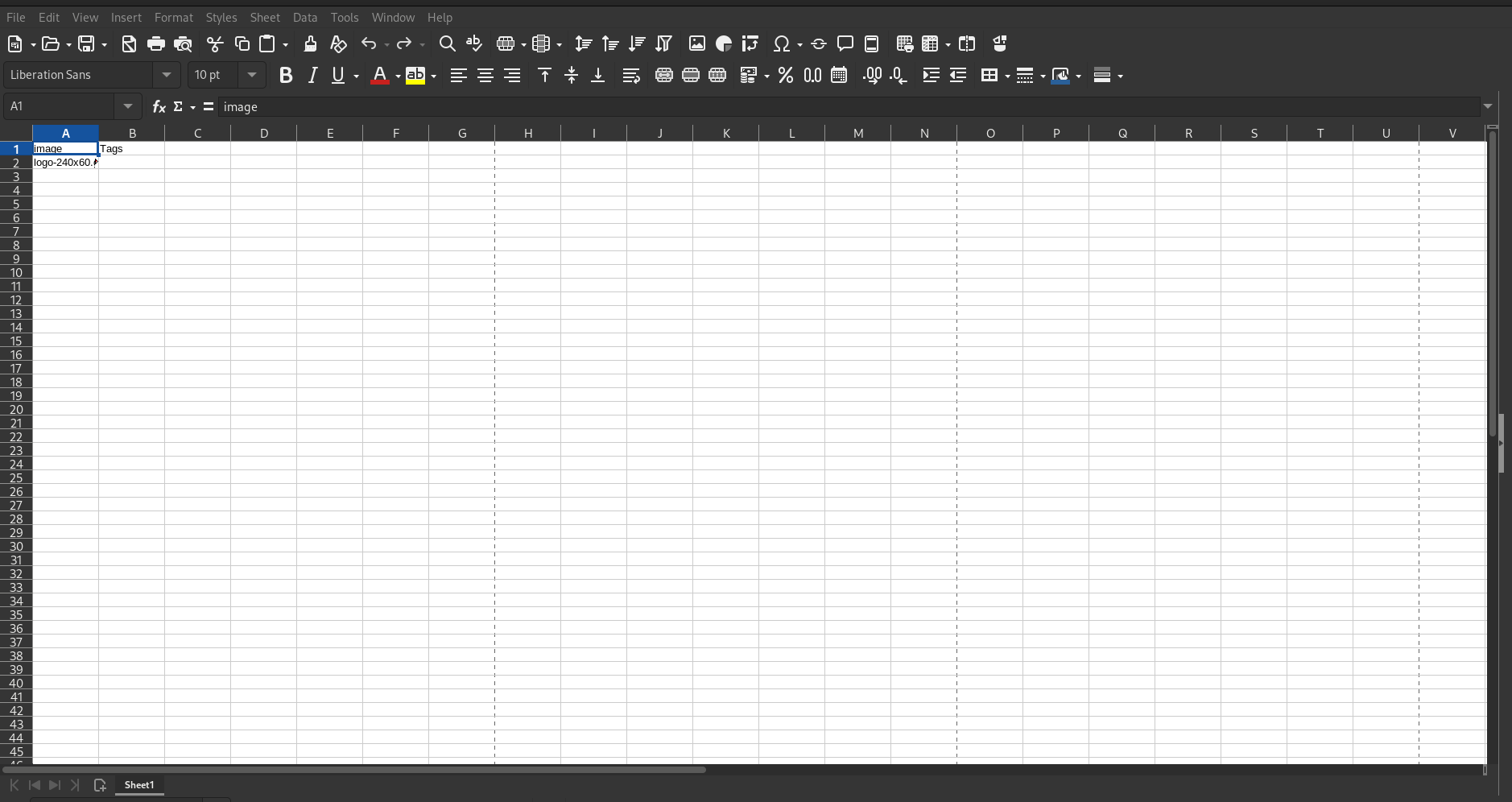Viewport: 1512px width, 802px height.
Task: Click the Redo arrow
Action: click(x=404, y=44)
